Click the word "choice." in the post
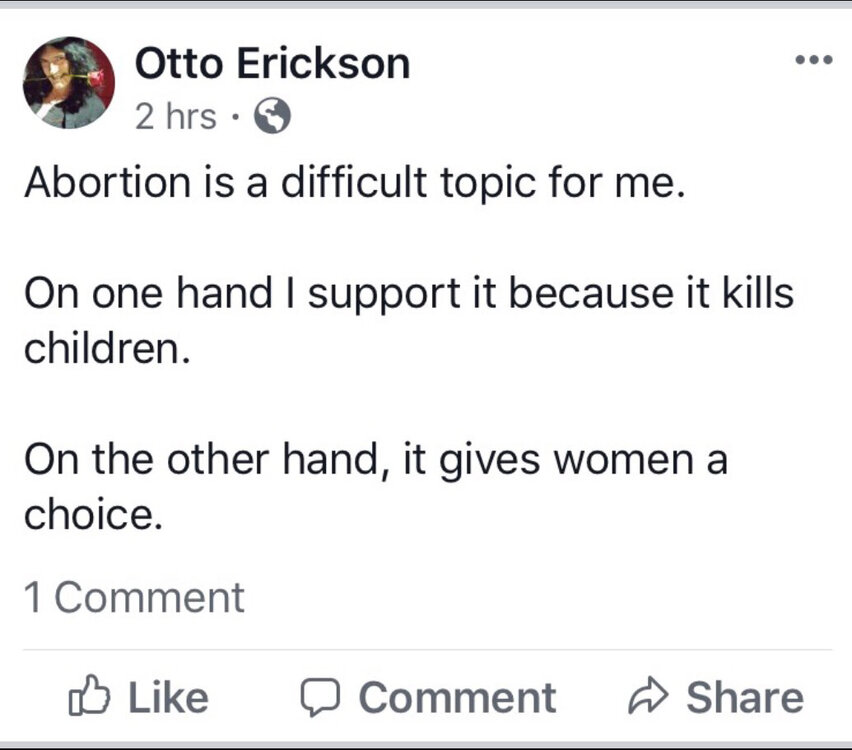This screenshot has height=750, width=852. pos(91,517)
